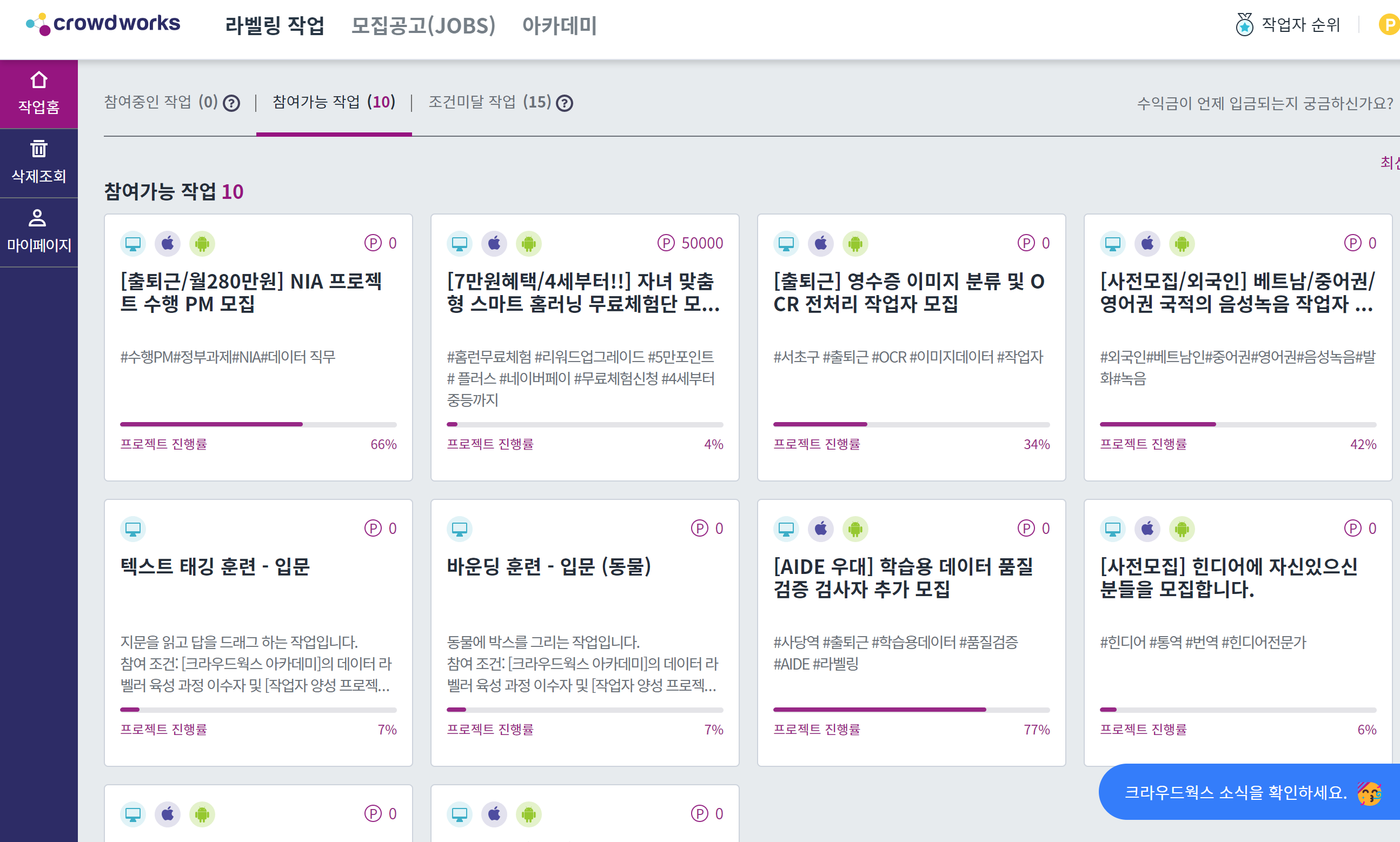The image size is (1400, 842).
Task: Switch to 참여중인 작업 tab
Action: pos(161,102)
